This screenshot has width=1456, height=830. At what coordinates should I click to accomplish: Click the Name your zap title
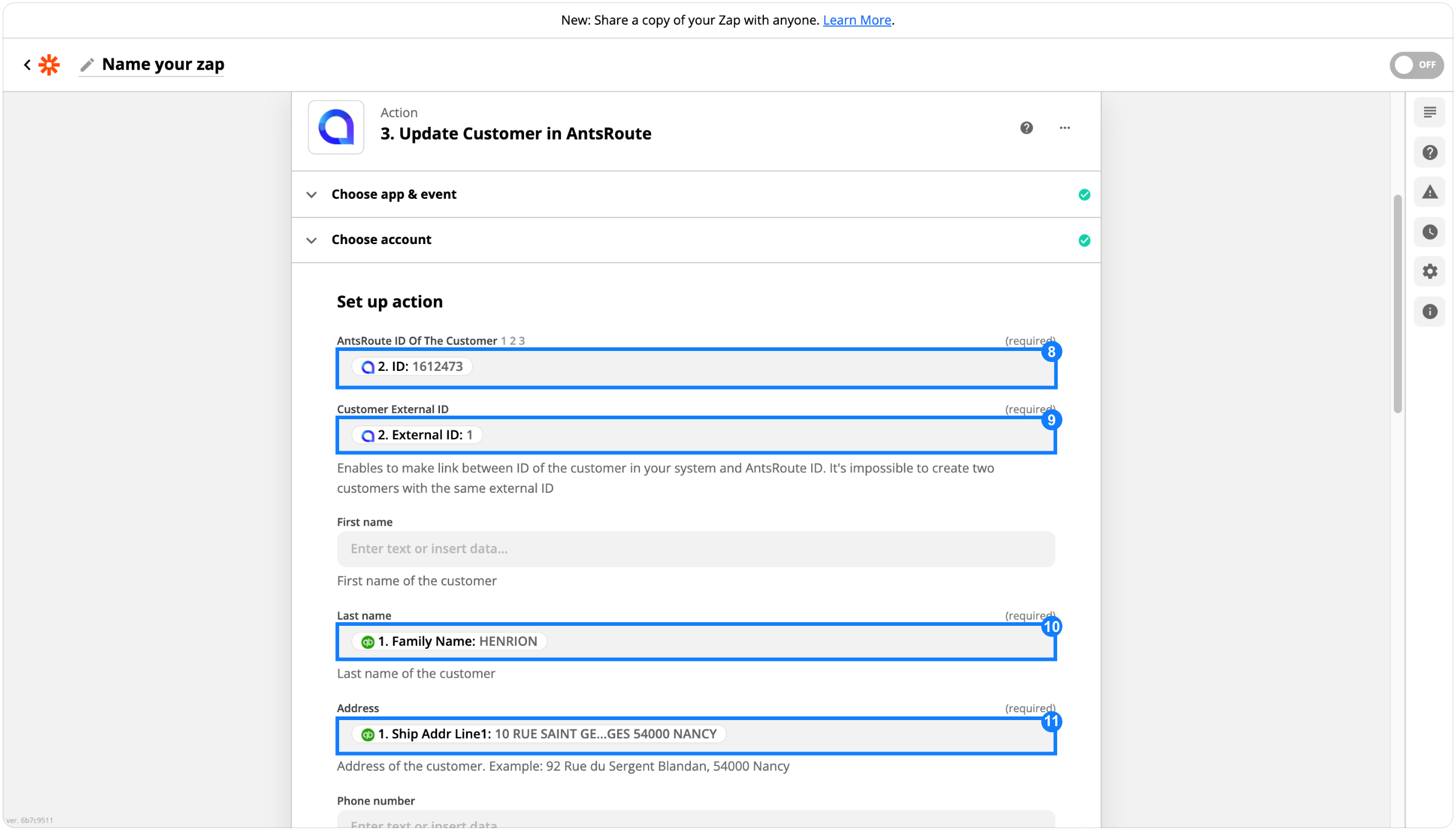click(x=163, y=64)
